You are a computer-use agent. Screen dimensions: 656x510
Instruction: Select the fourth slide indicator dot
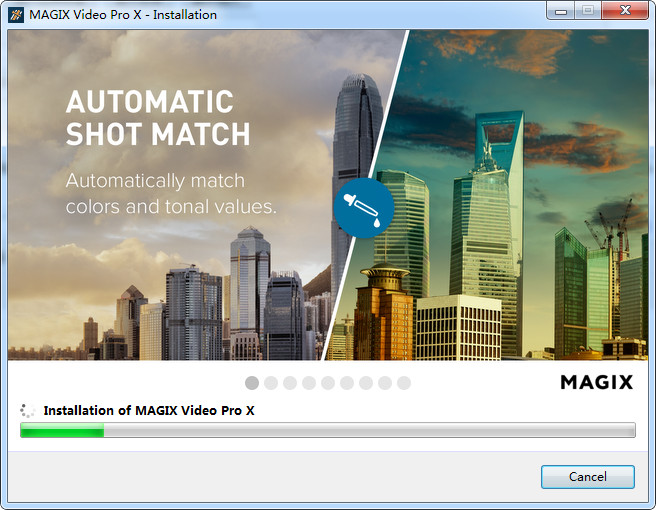pyautogui.click(x=309, y=382)
